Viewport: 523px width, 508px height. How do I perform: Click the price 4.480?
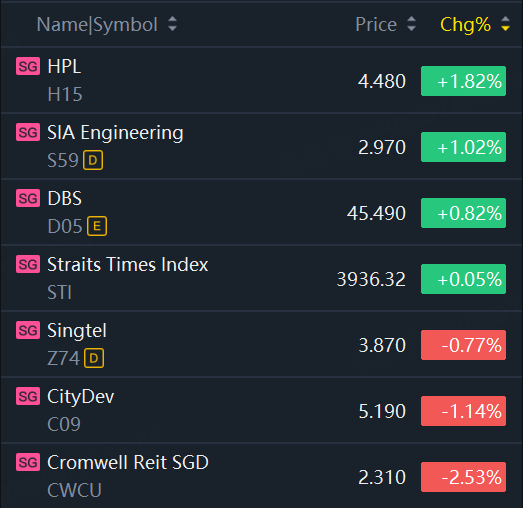(382, 81)
